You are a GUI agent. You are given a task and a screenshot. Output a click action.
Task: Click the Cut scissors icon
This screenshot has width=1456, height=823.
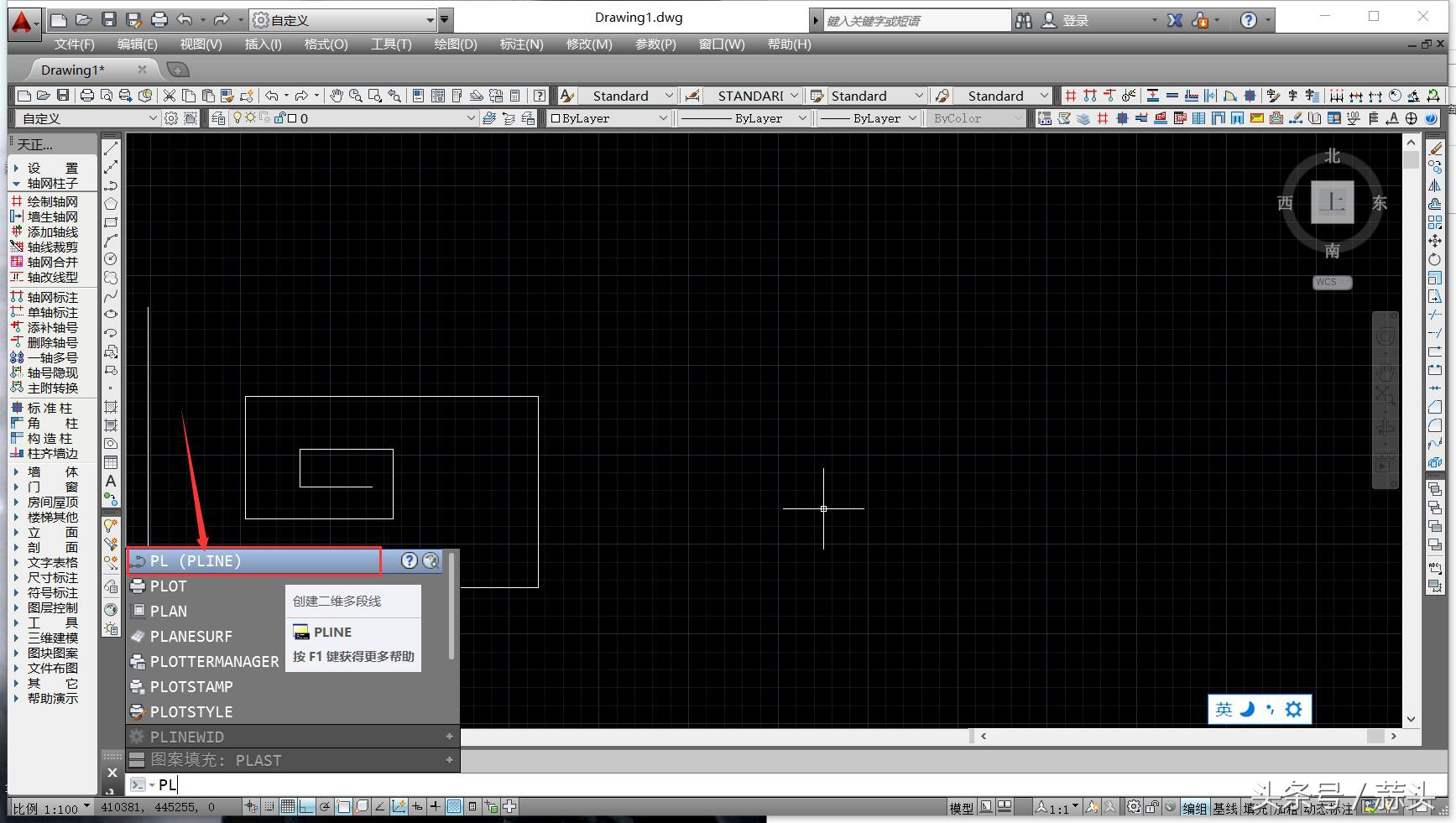tap(170, 96)
